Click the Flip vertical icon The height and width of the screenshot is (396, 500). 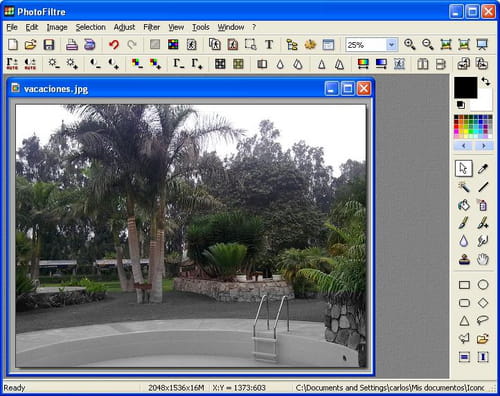pyautogui.click(x=441, y=64)
